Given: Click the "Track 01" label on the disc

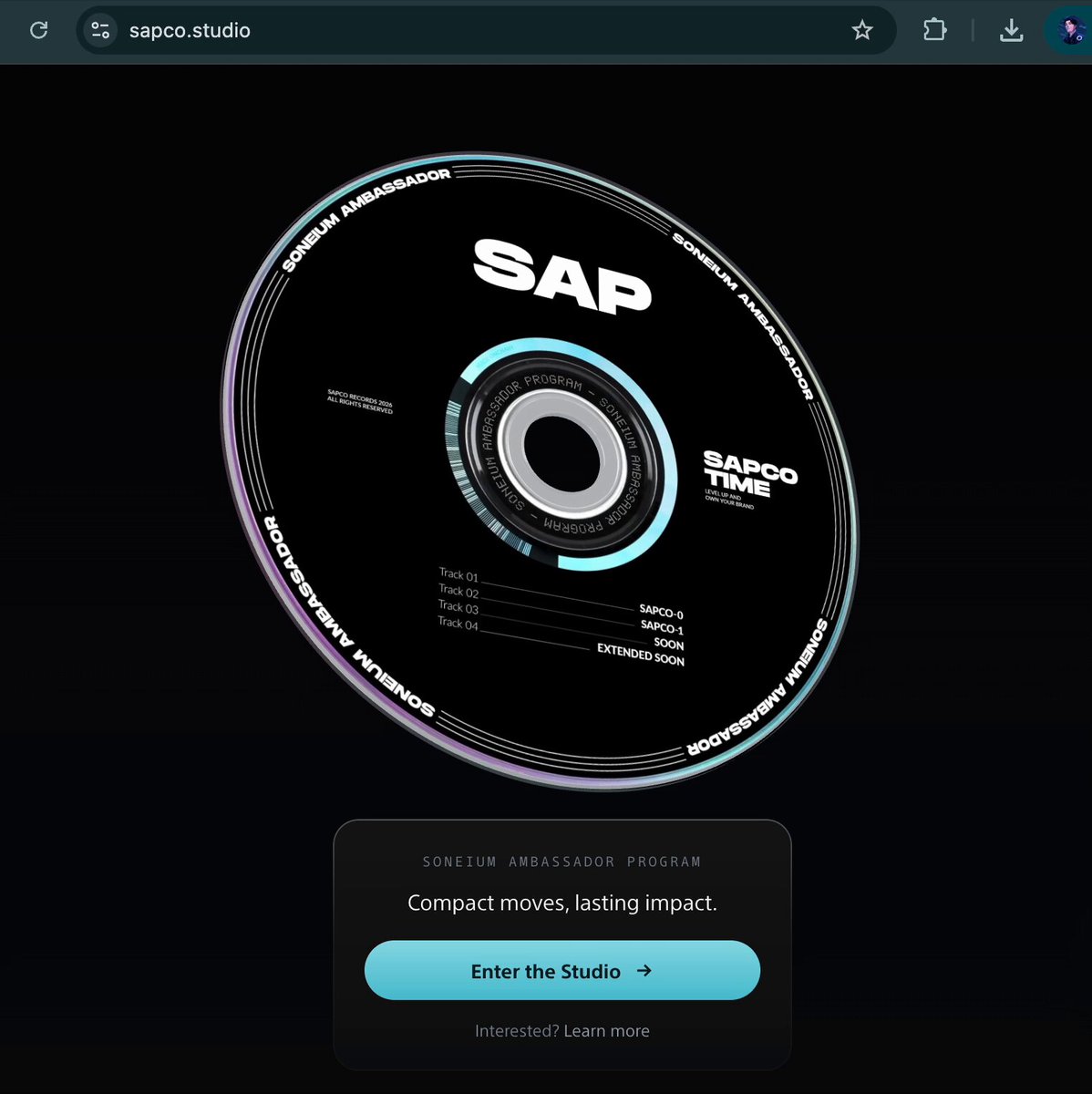Looking at the screenshot, I should click(x=458, y=574).
